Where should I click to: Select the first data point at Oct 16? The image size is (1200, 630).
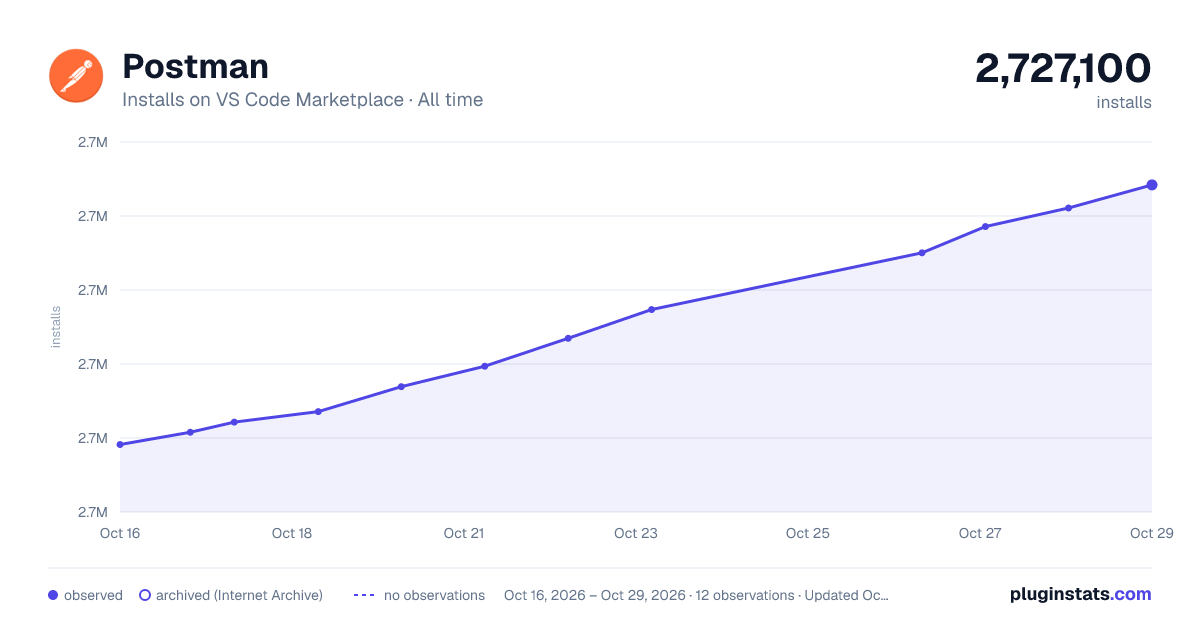pyautogui.click(x=120, y=444)
